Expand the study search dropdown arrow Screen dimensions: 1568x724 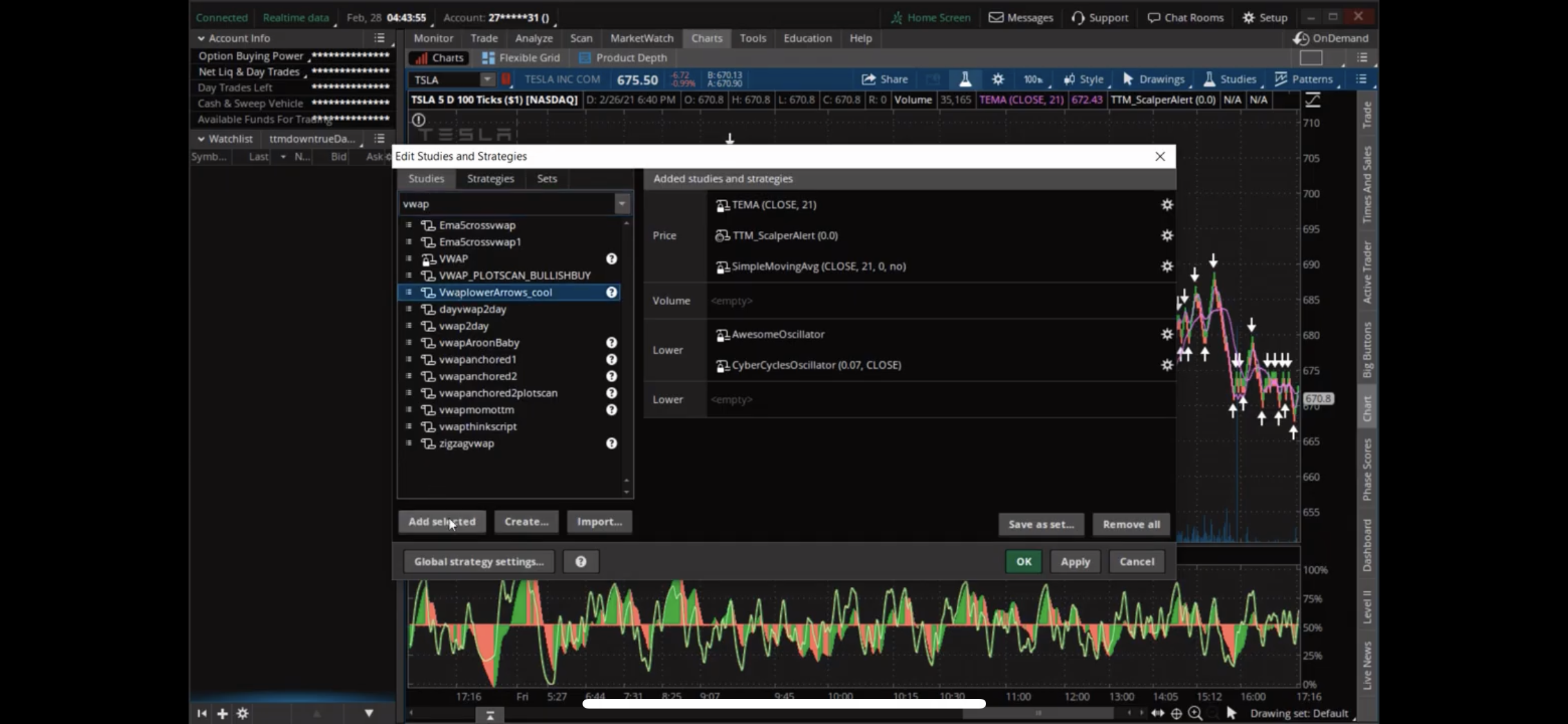(622, 204)
